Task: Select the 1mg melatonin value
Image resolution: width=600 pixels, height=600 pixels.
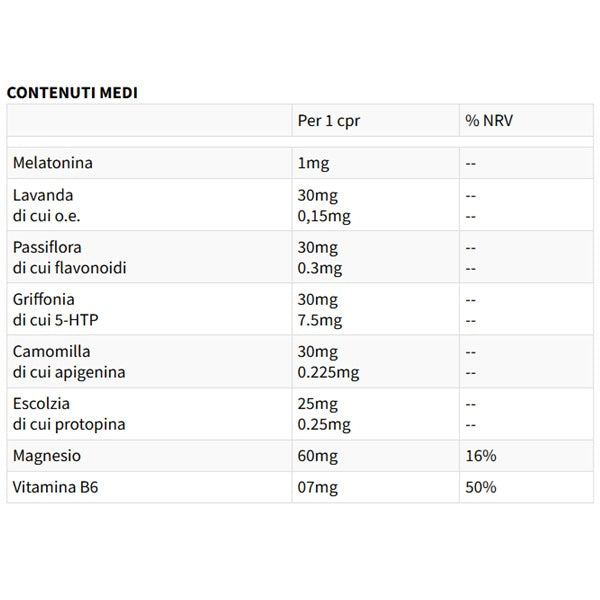Action: point(312,162)
